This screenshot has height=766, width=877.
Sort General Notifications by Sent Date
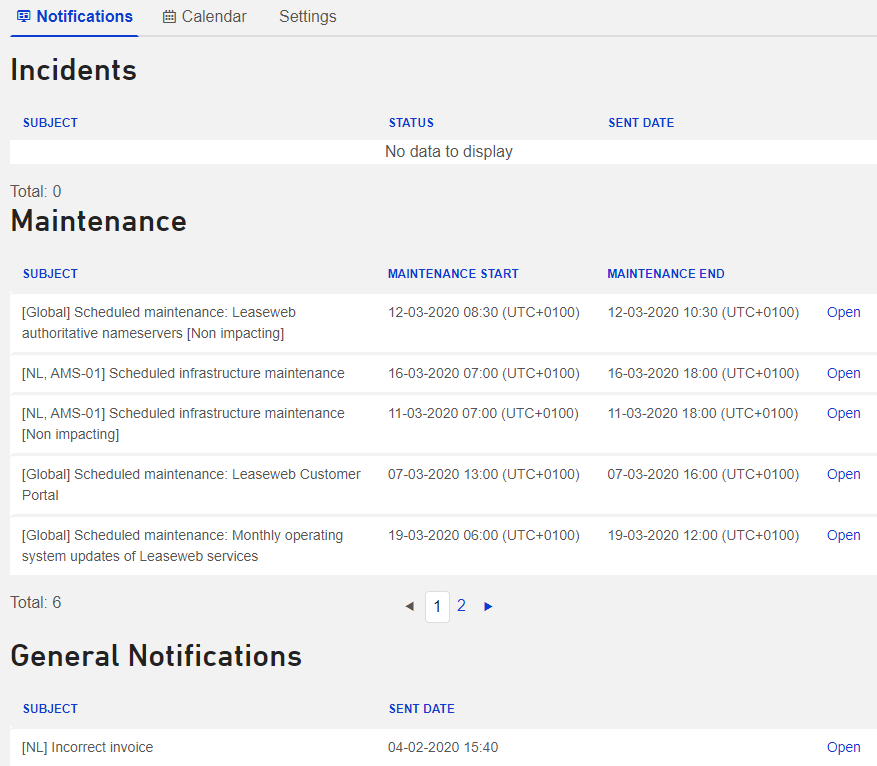(422, 709)
